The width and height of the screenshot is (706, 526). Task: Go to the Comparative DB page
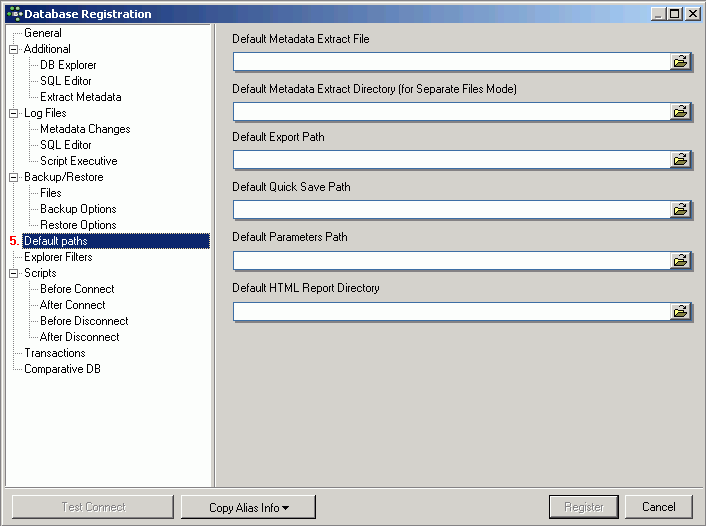point(62,369)
